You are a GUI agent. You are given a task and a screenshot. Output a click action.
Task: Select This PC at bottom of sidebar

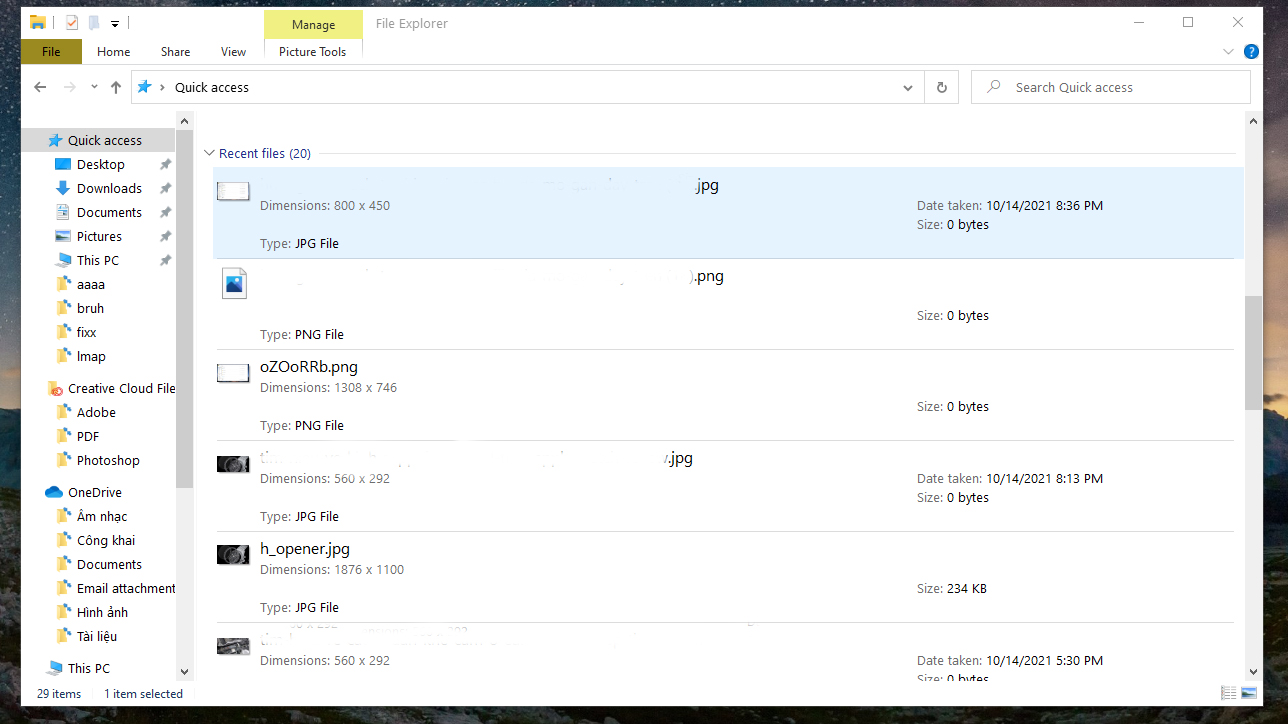point(88,668)
